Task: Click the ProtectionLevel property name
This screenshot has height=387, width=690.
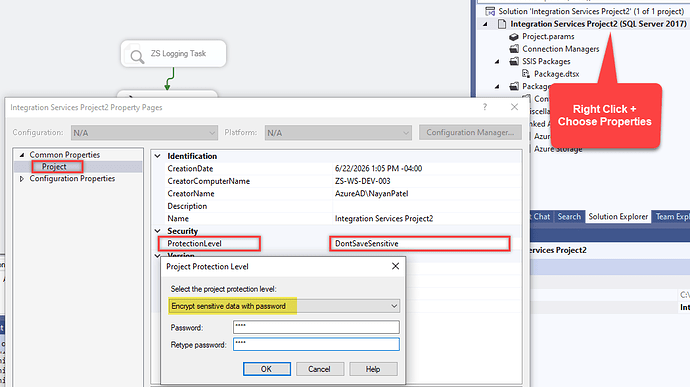Action: (x=194, y=243)
